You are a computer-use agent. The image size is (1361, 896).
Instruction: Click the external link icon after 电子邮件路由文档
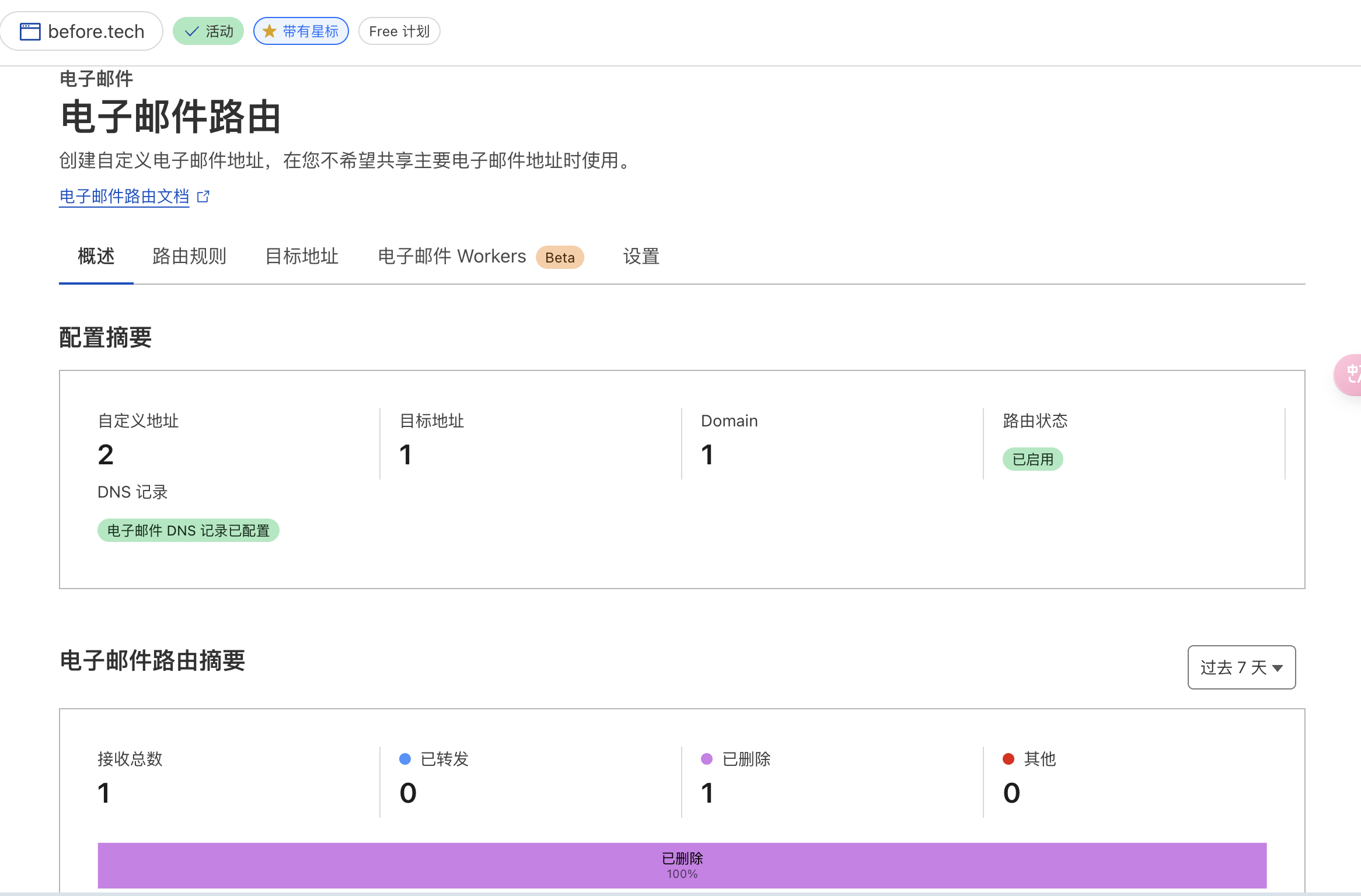point(203,197)
